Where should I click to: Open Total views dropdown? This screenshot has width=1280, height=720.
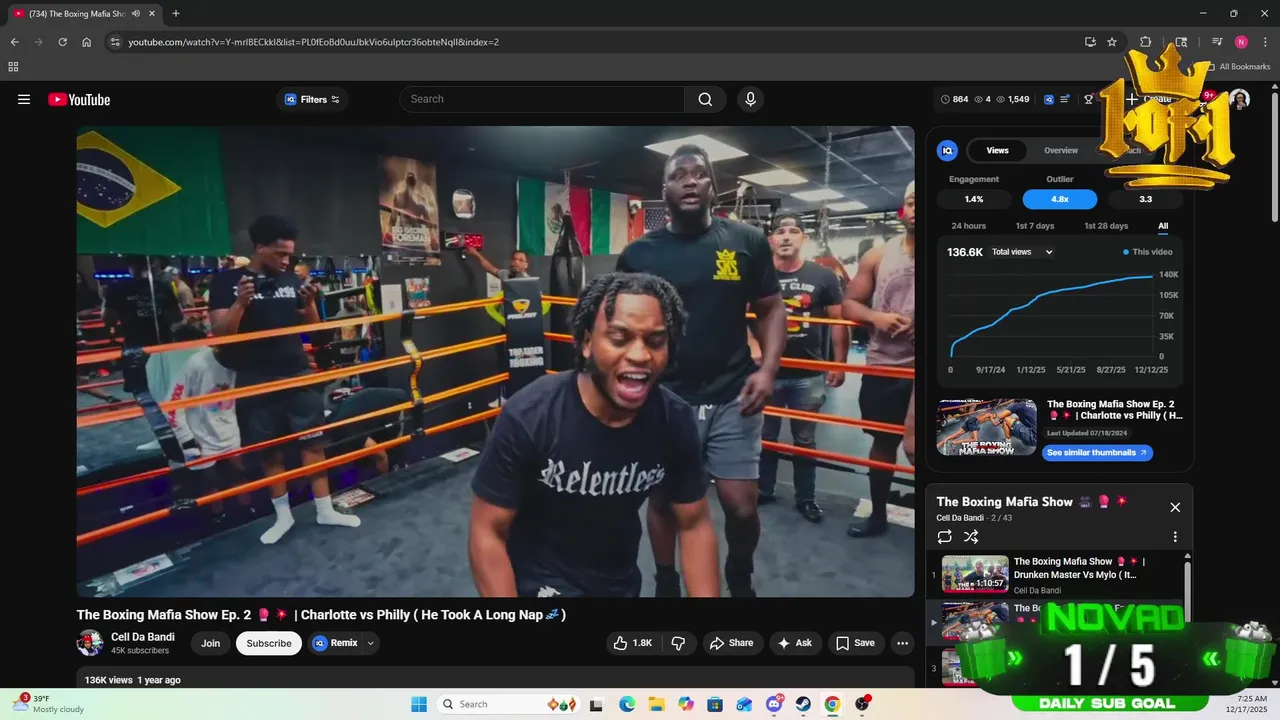click(x=1022, y=252)
